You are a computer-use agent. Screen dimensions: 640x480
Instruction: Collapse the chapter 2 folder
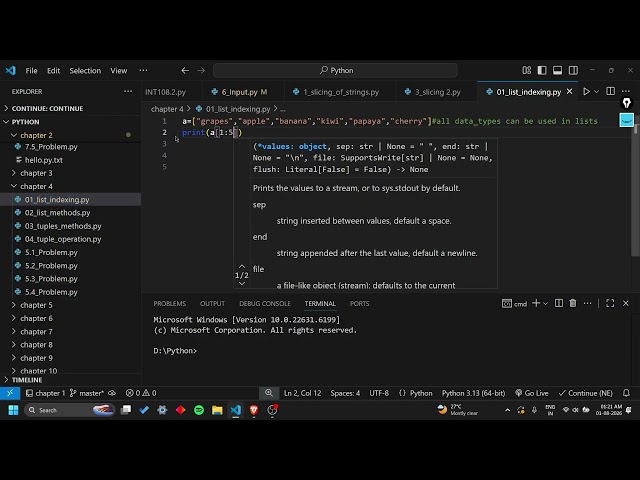coord(70,135)
